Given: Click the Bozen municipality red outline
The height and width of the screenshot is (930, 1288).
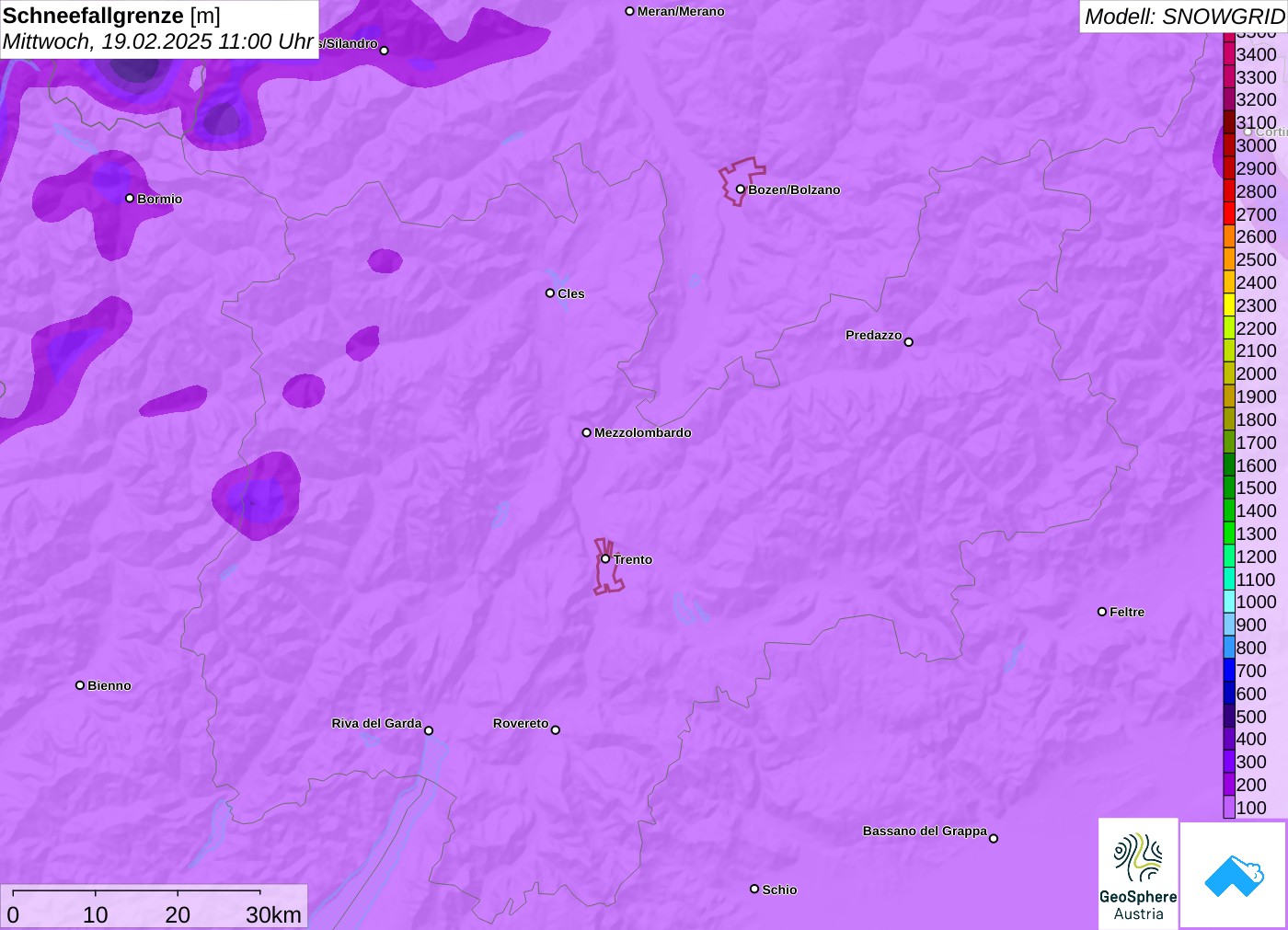Looking at the screenshot, I should click(x=742, y=181).
